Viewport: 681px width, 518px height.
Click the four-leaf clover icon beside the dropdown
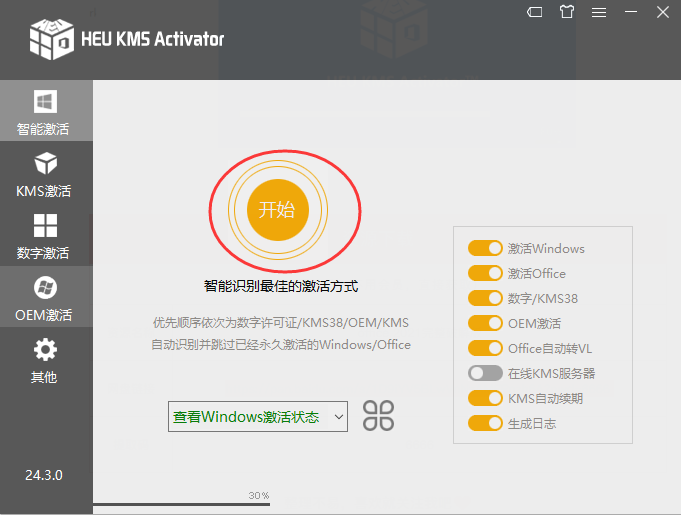tap(378, 416)
